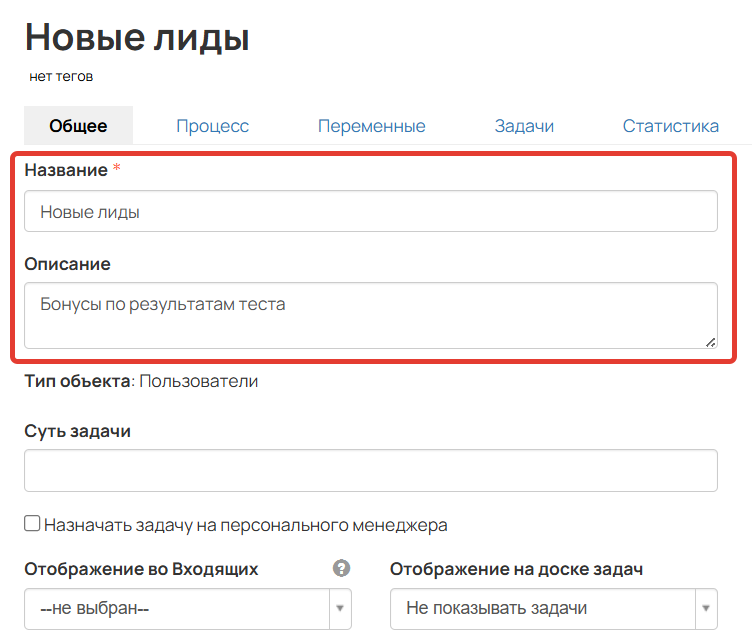Enable Назначать задачу на персонального менеджера checkbox
The height and width of the screenshot is (643, 752).
pyautogui.click(x=33, y=524)
